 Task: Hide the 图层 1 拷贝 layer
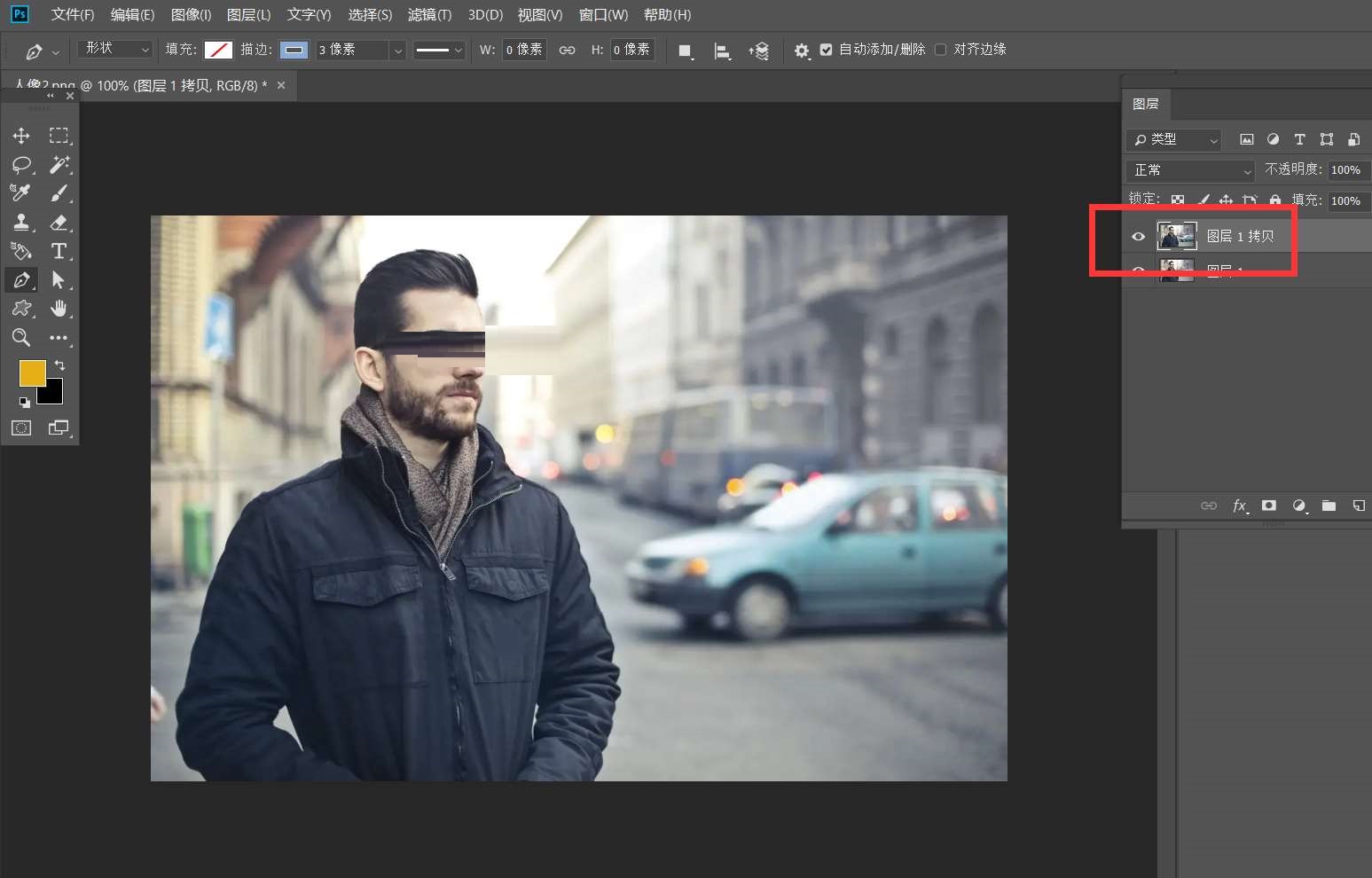(x=1138, y=237)
